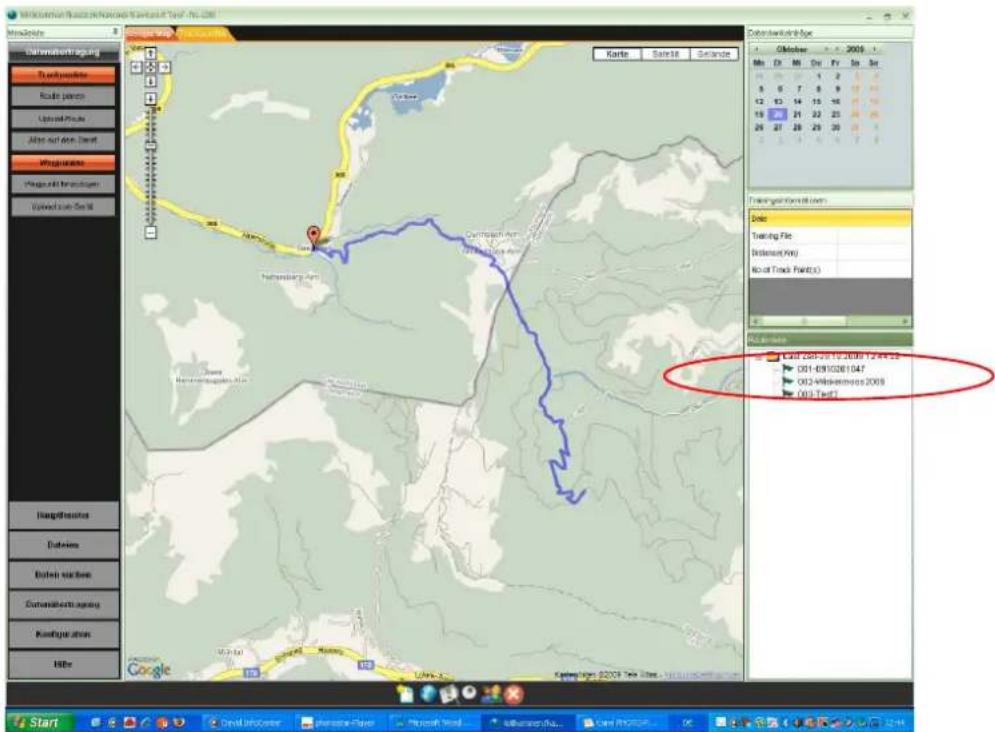
Task: Switch map view to Satellit
Action: click(x=665, y=55)
